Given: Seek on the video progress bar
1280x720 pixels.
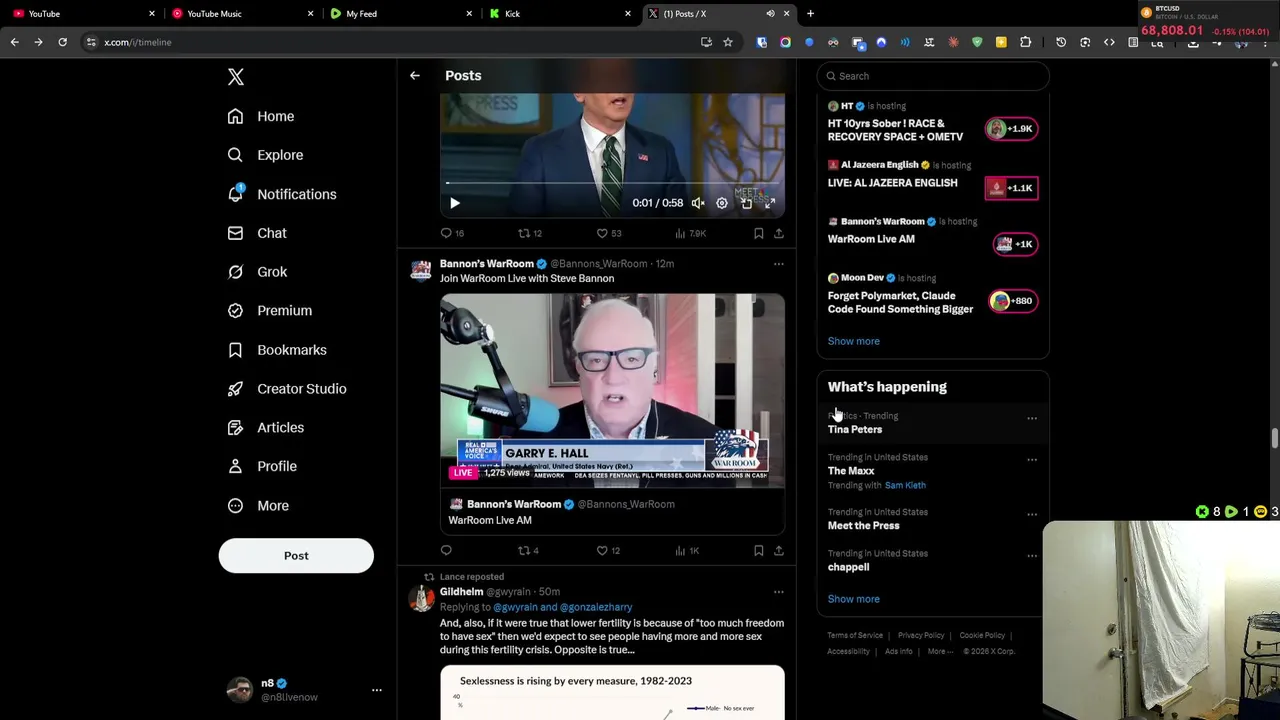Looking at the screenshot, I should coord(612,183).
